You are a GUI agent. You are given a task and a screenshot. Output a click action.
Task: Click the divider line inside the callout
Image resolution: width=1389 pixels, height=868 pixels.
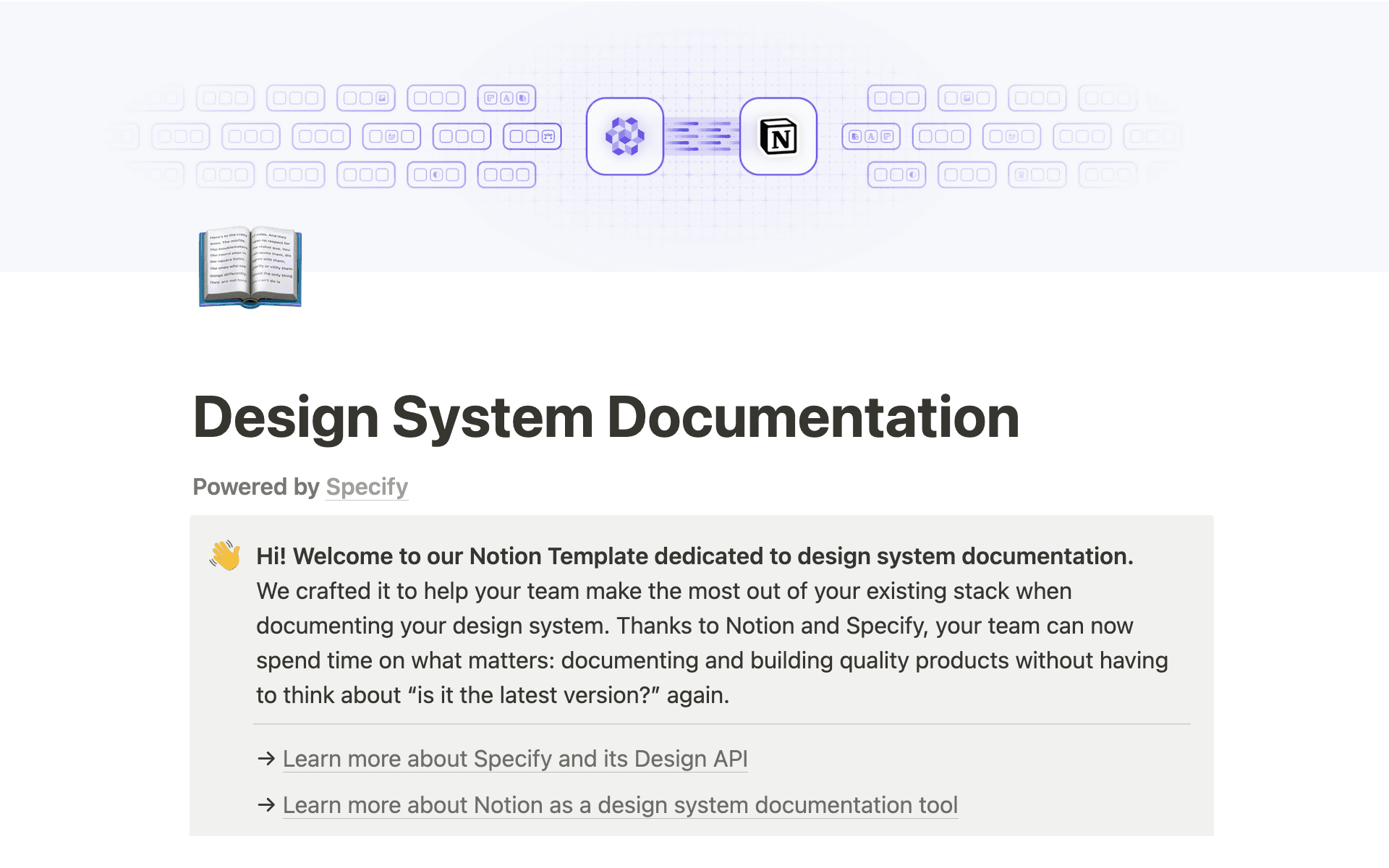coord(721,724)
